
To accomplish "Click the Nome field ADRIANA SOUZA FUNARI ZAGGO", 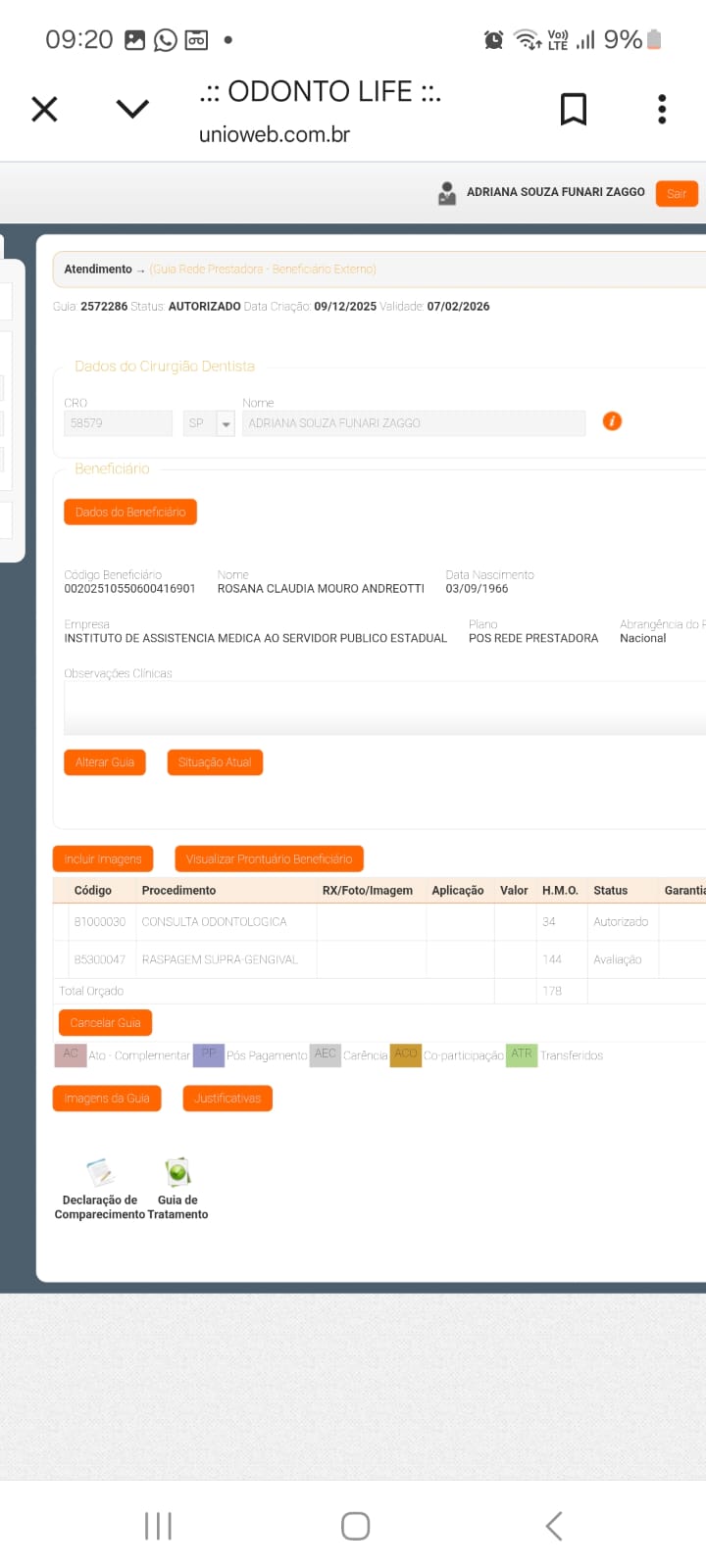I will pyautogui.click(x=414, y=423).
